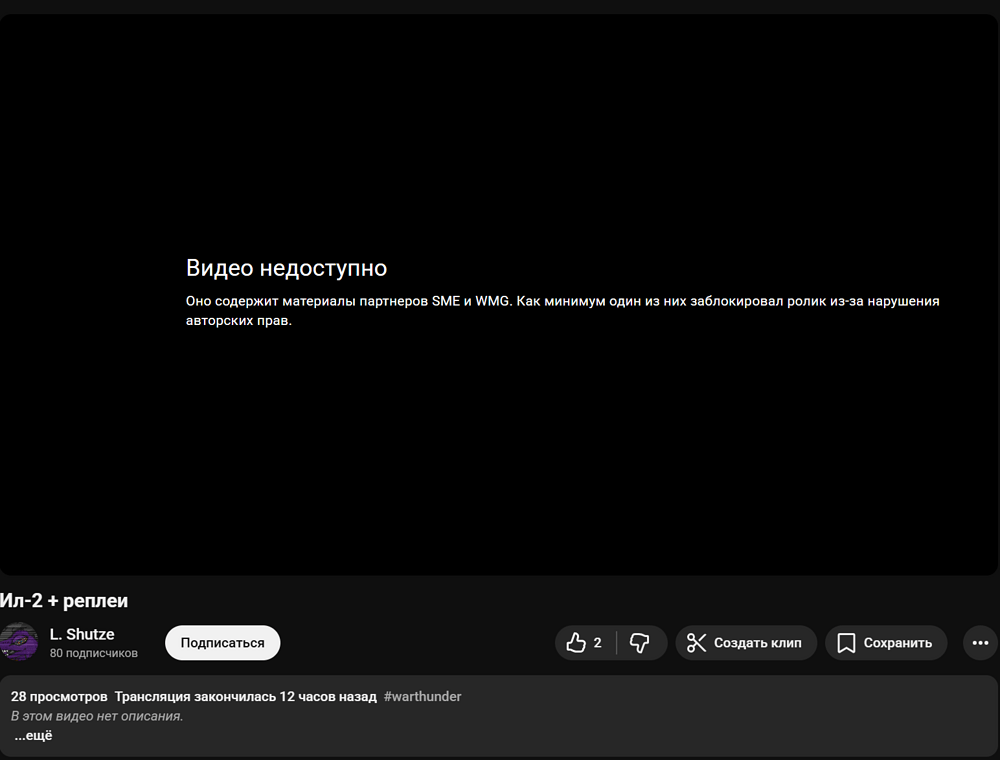Click the video title Ил-2 + реплеи

tap(64, 601)
